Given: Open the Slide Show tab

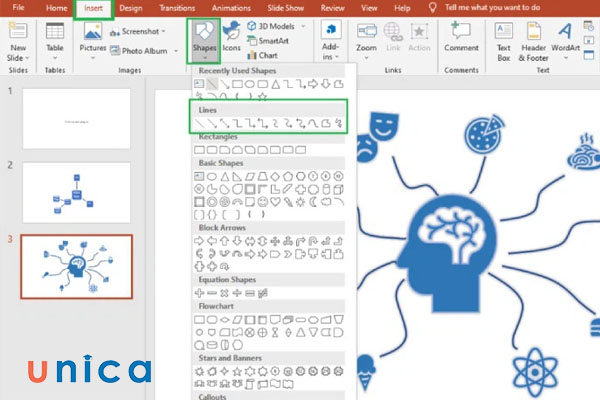Looking at the screenshot, I should point(285,8).
